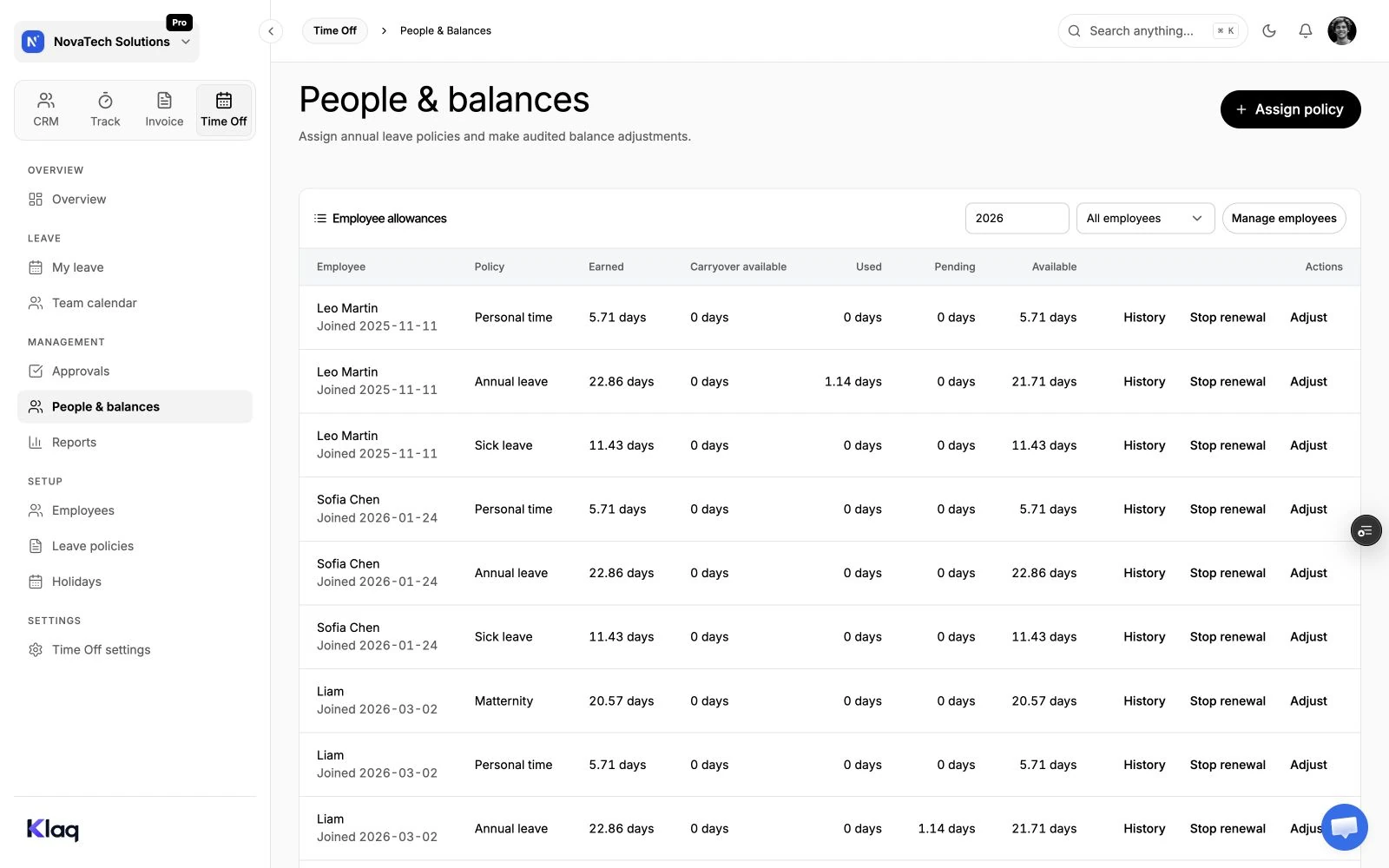Click the Pending column header
Screen dimensions: 1389x868
pos(954,267)
